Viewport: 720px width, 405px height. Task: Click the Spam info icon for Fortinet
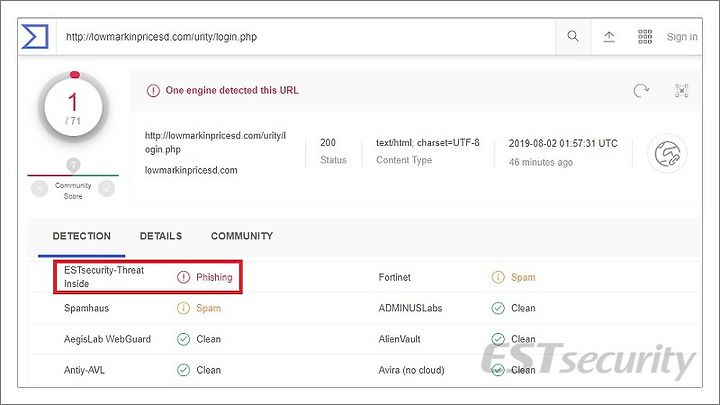point(498,277)
